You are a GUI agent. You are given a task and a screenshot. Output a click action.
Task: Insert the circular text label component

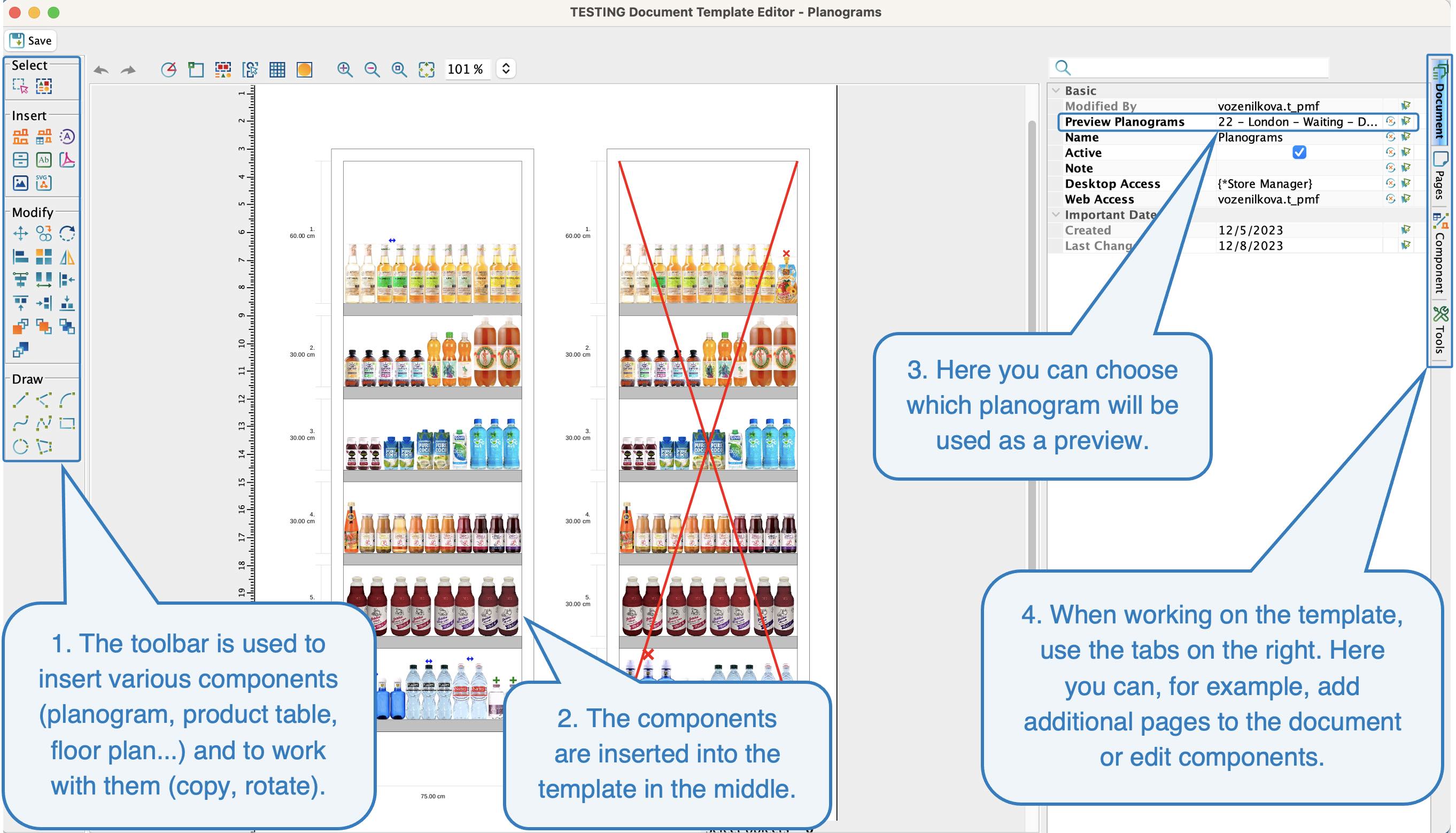pos(67,137)
